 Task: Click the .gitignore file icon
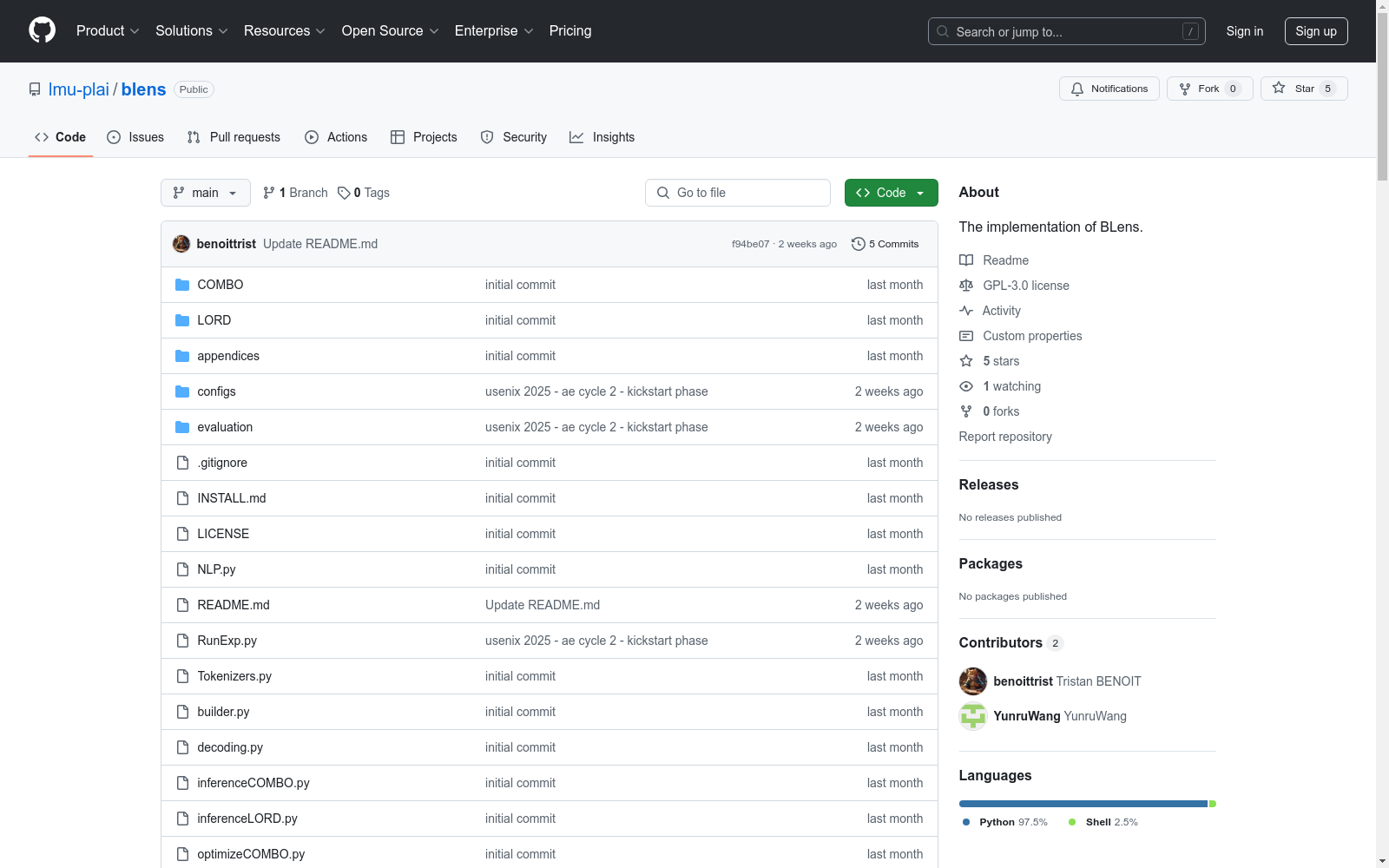click(182, 463)
